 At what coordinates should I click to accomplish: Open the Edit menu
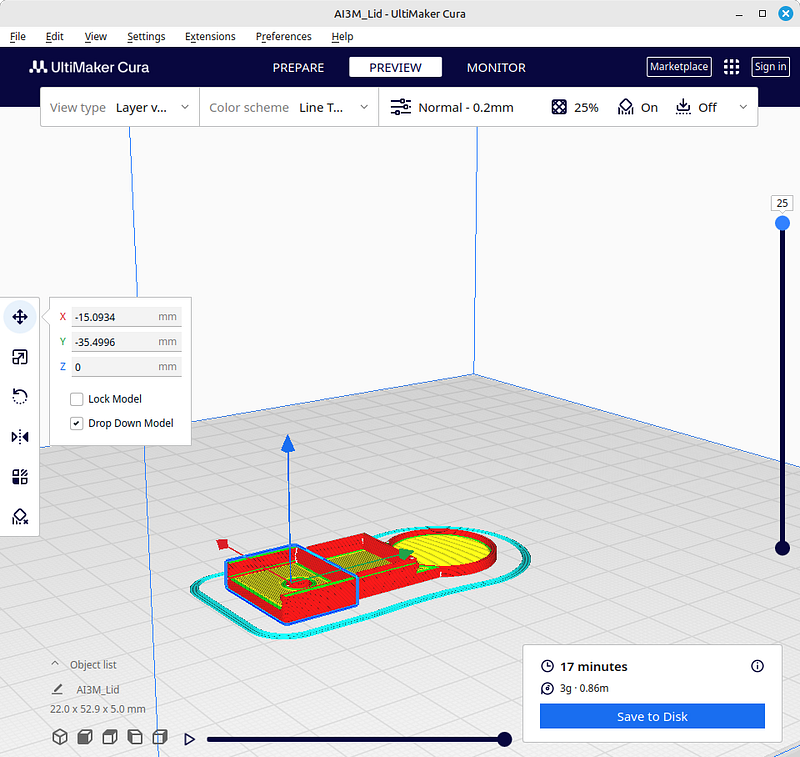[54, 37]
